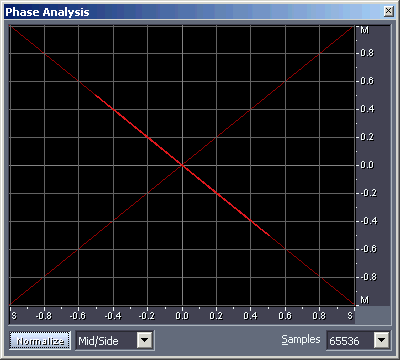Click the -0.4 label on horizontal axis
Screen dimensions: 400x360
click(113, 315)
